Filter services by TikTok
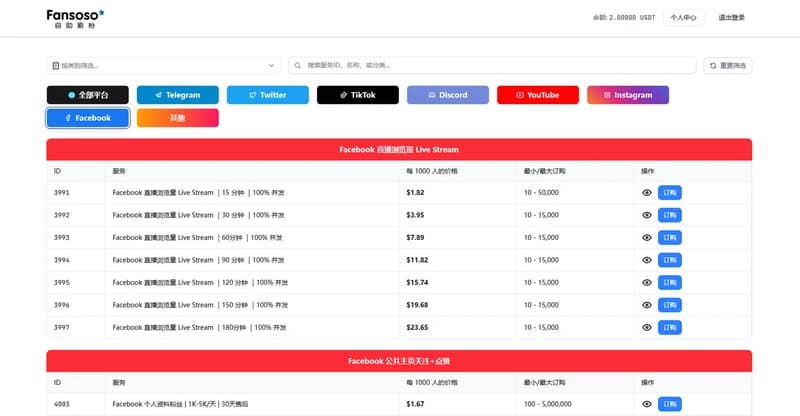The width and height of the screenshot is (800, 416). [358, 95]
